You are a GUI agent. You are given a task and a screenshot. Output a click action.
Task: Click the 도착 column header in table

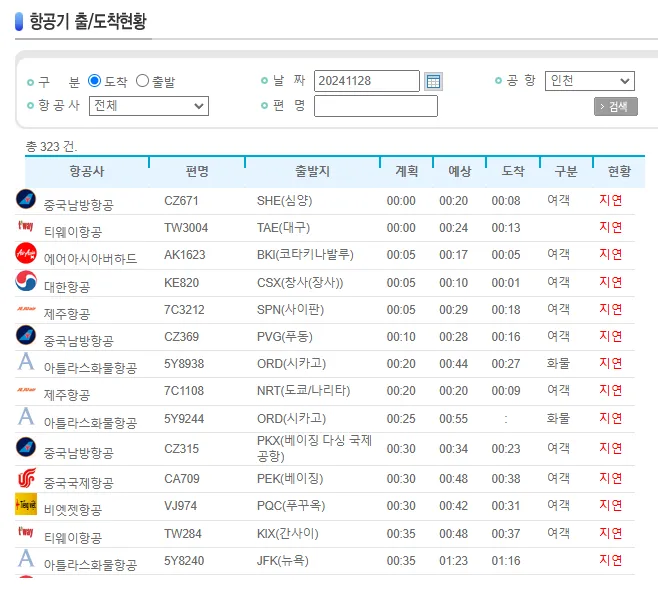click(513, 171)
